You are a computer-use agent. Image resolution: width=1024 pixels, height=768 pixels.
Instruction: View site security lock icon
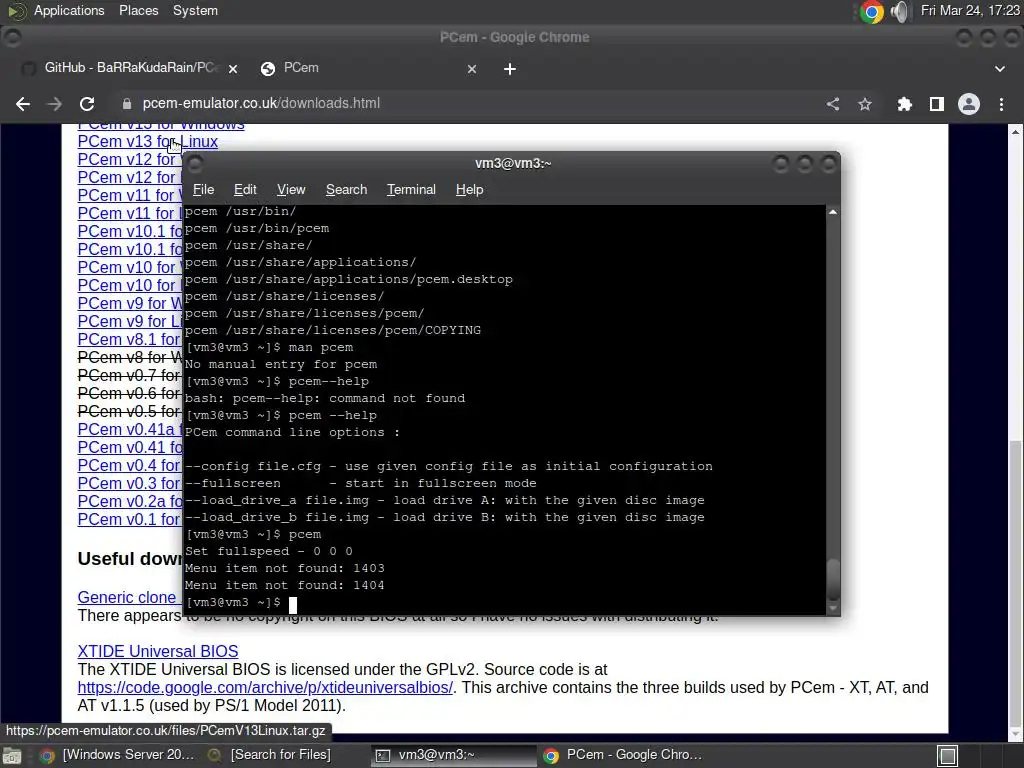pyautogui.click(x=127, y=104)
